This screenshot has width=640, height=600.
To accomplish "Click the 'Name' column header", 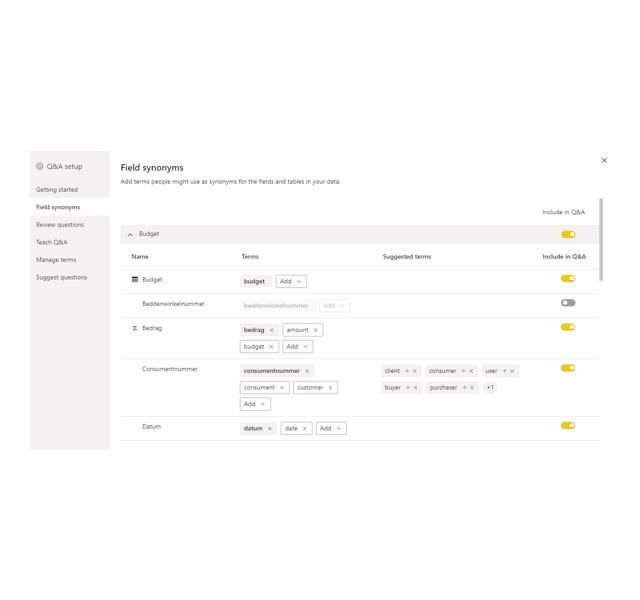I will tap(140, 256).
